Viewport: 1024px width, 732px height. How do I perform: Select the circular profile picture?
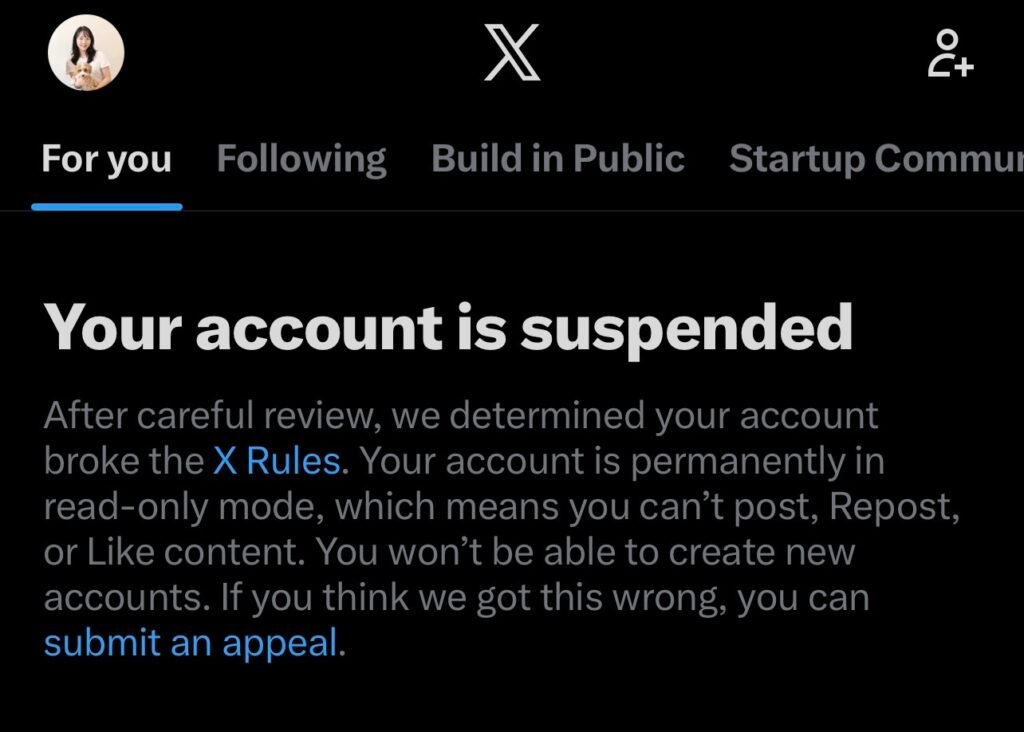pos(85,55)
